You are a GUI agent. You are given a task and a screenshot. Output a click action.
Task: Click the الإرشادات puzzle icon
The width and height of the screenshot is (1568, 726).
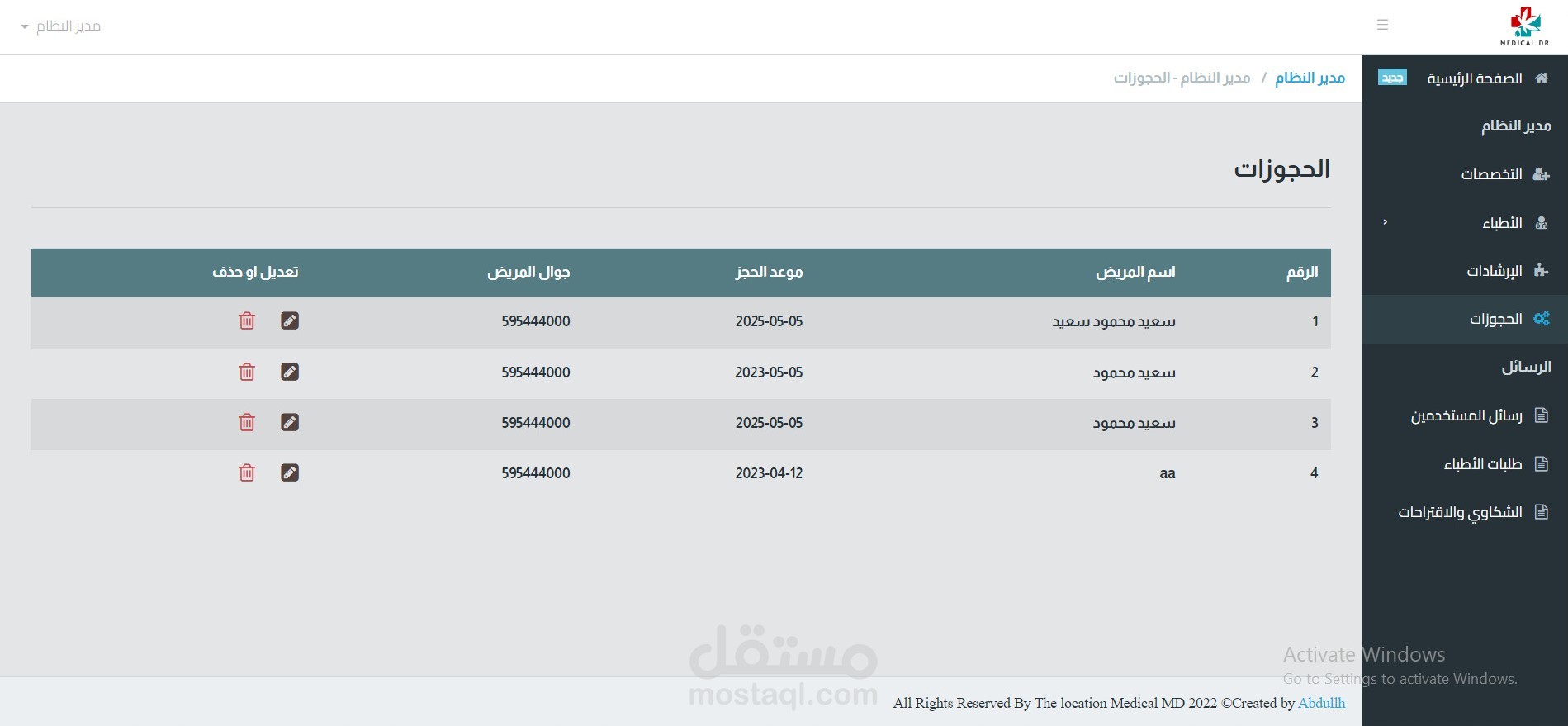(x=1541, y=270)
